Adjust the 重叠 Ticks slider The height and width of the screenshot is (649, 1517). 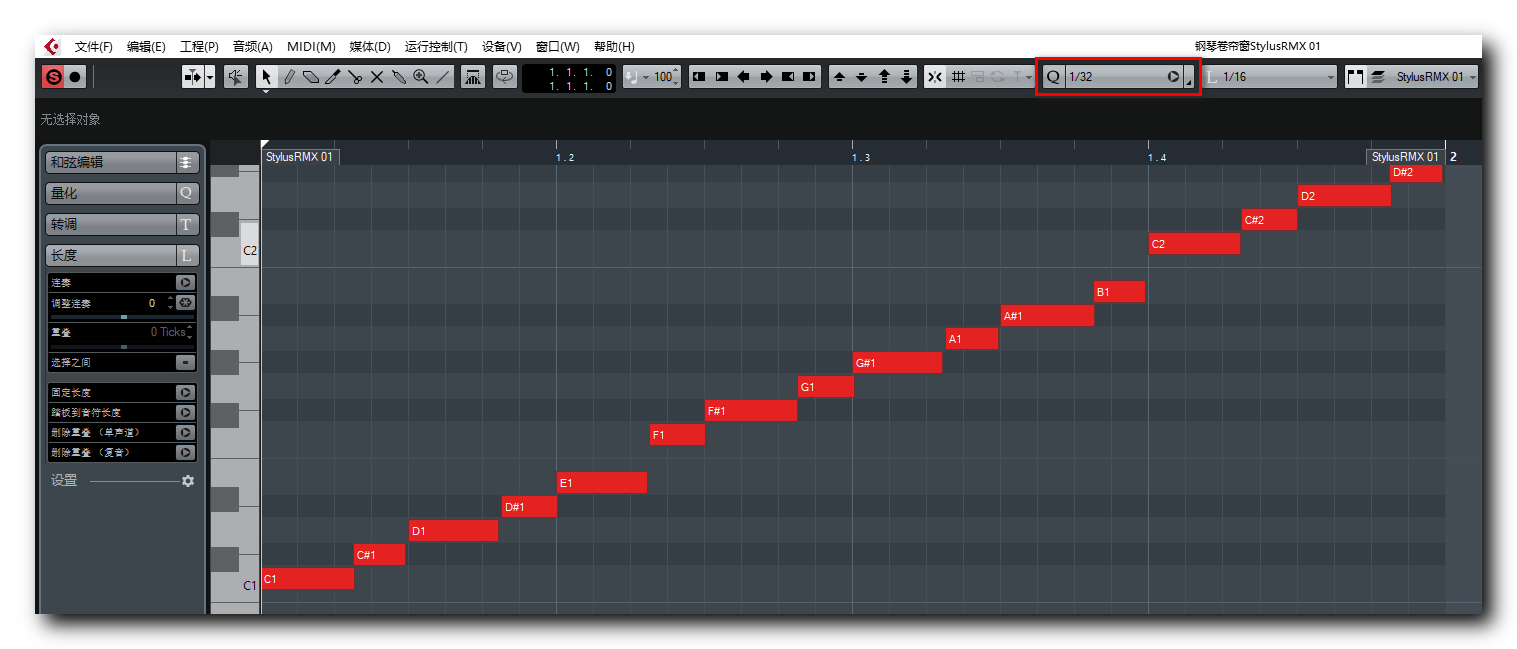click(121, 346)
